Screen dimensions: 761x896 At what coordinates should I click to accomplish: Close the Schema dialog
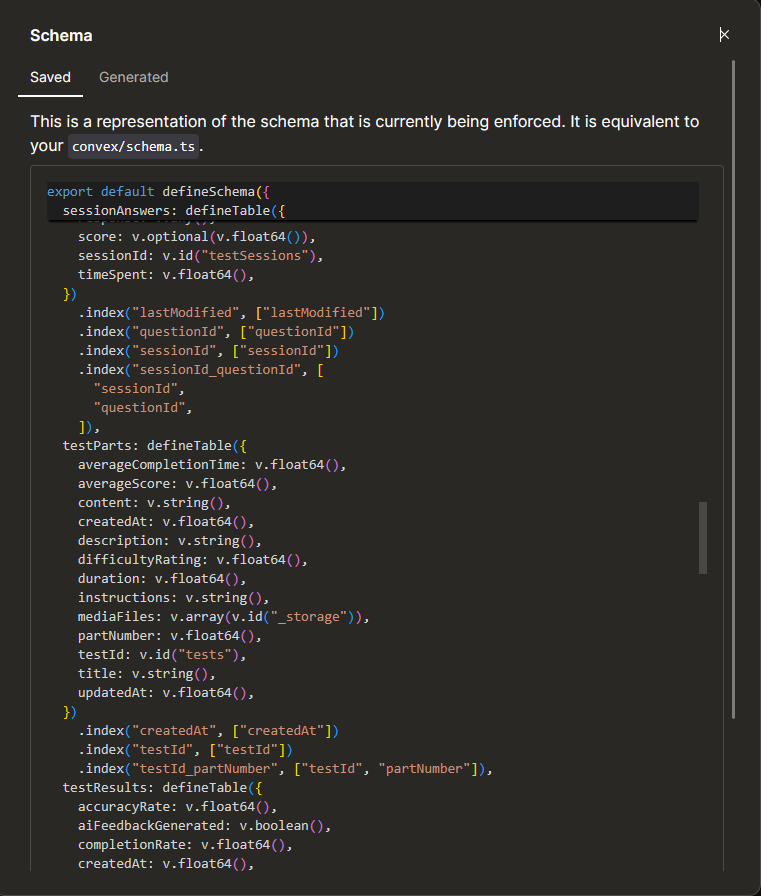point(724,35)
